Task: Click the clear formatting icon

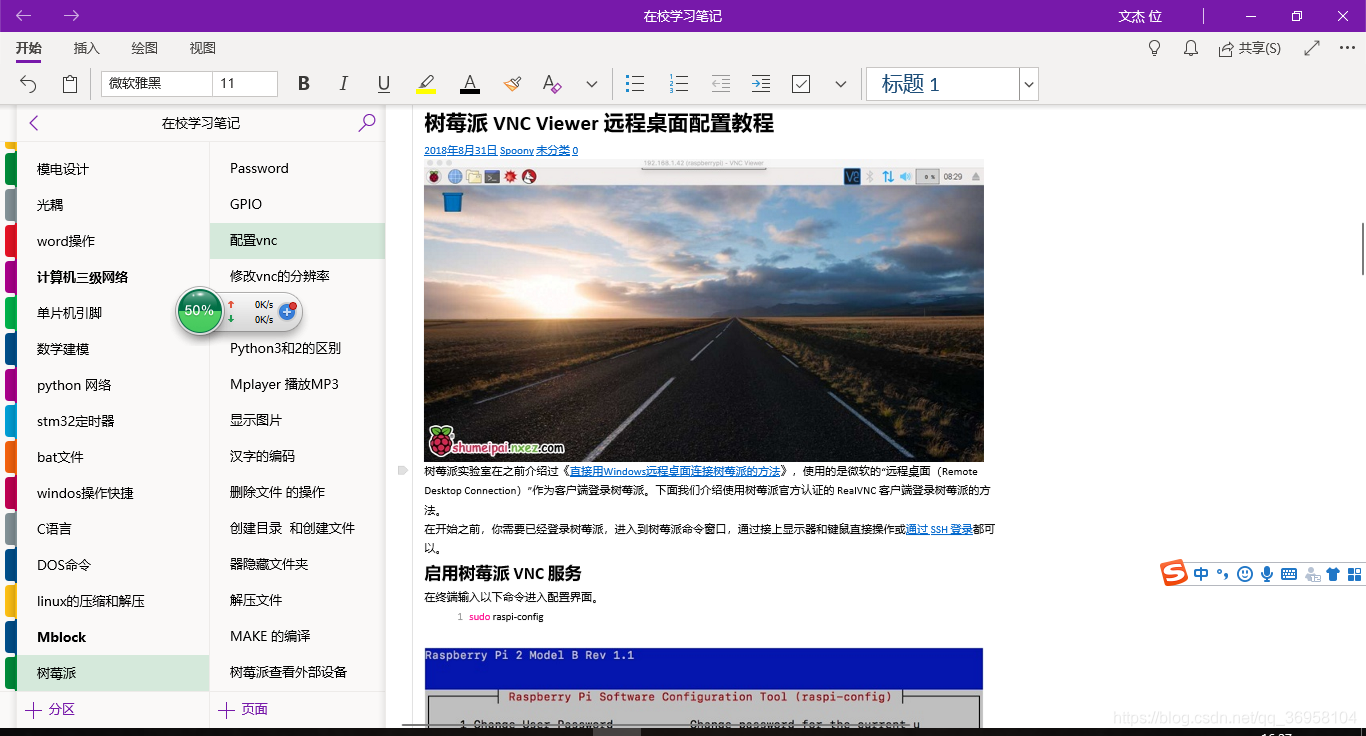Action: [x=551, y=84]
